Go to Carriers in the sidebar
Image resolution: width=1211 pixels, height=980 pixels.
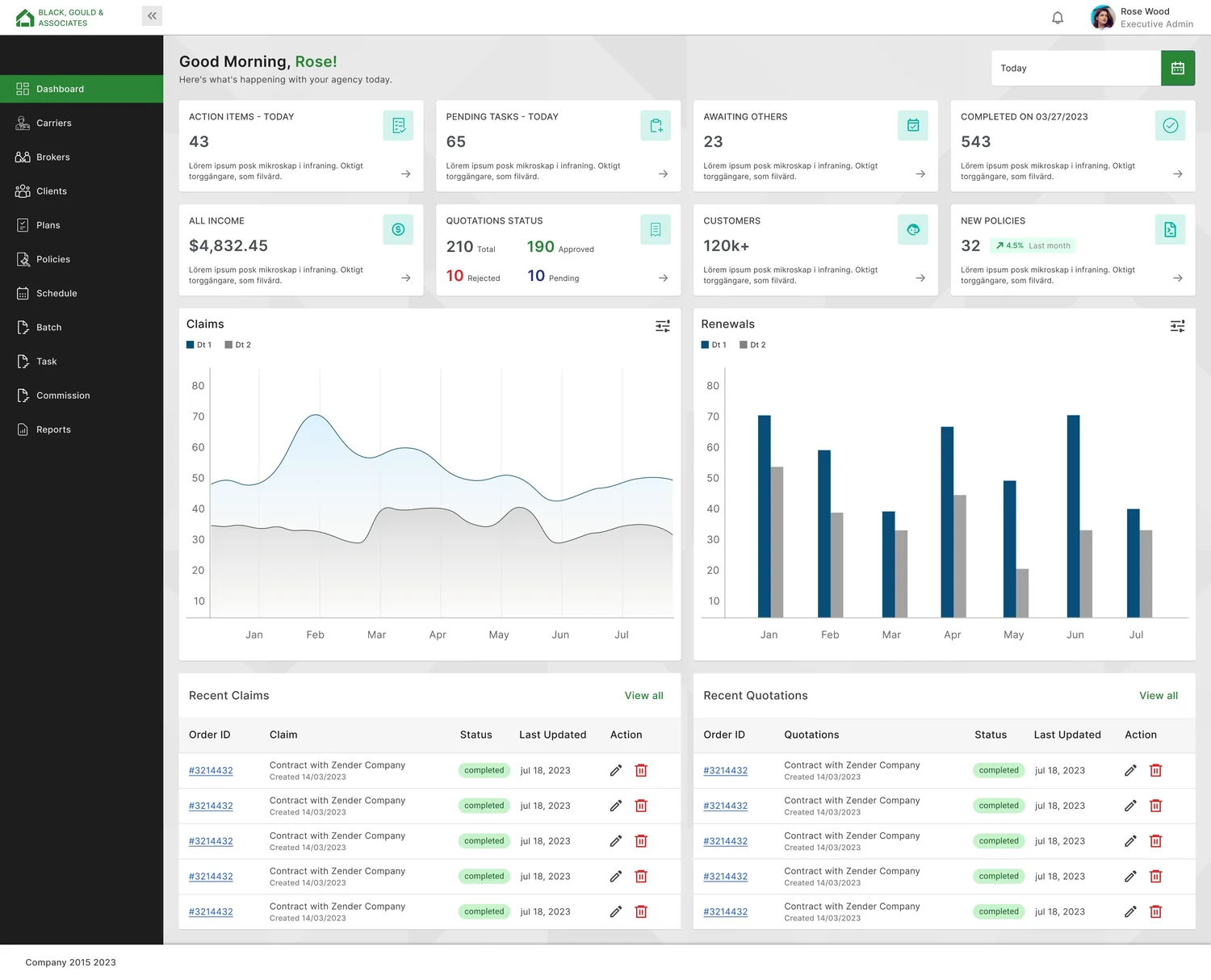point(82,123)
